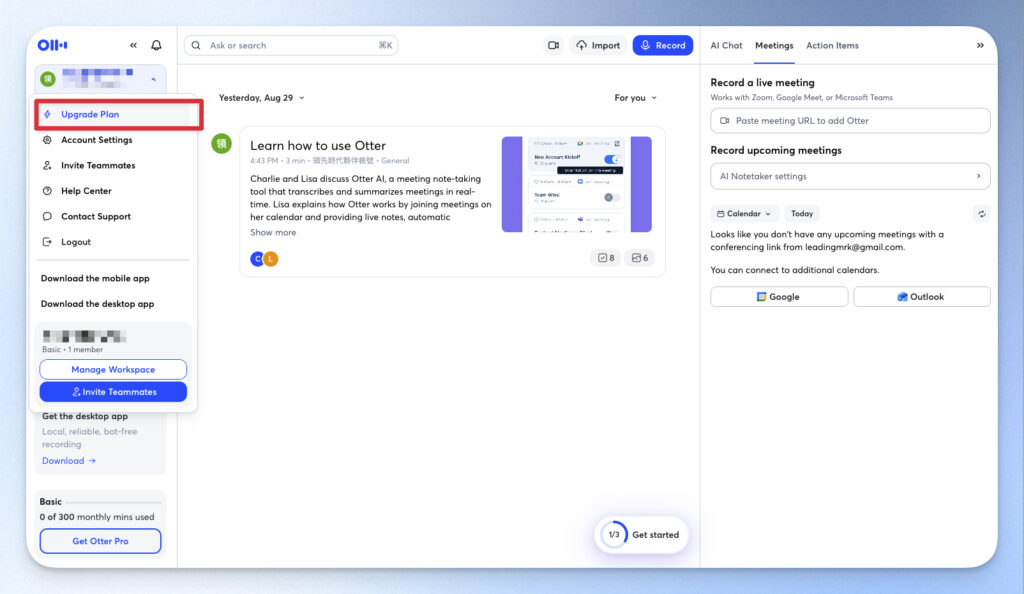Image resolution: width=1024 pixels, height=594 pixels.
Task: Click the Import button
Action: 598,45
